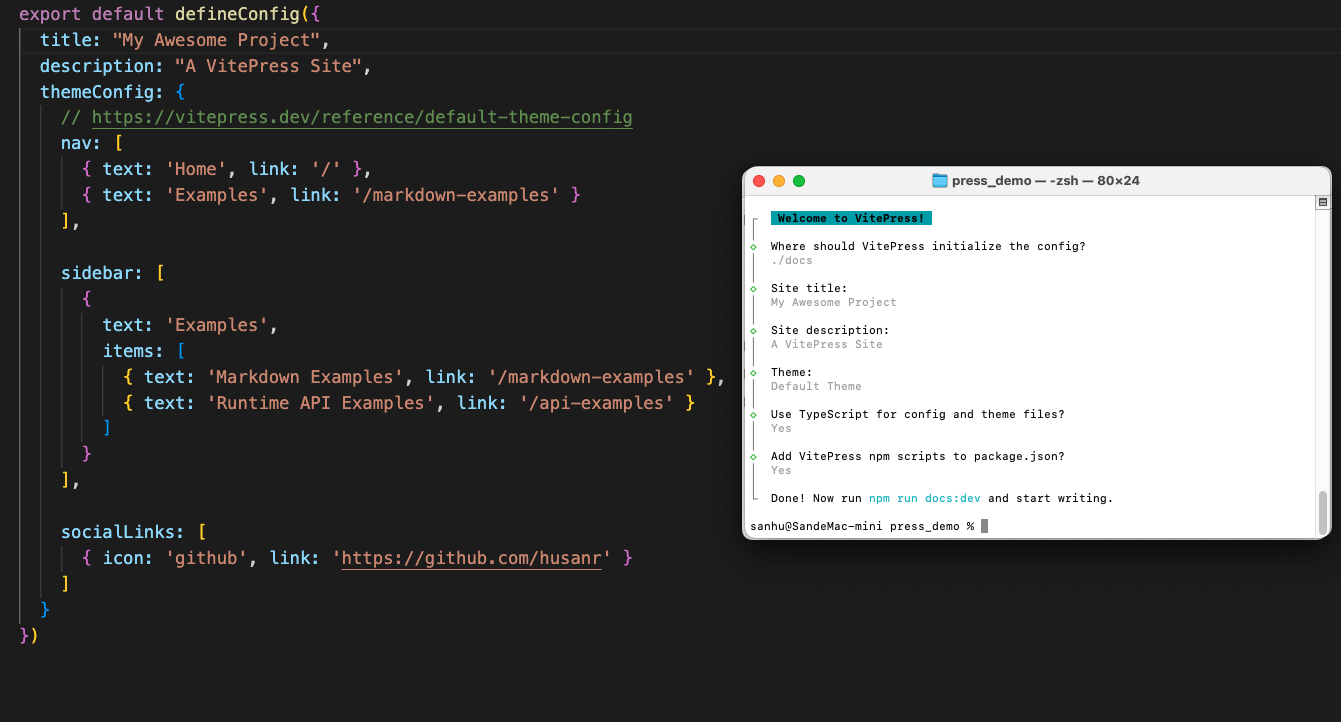Click the 'defineConfig' function name
Screen dimensions: 1341x722
(x=237, y=15)
